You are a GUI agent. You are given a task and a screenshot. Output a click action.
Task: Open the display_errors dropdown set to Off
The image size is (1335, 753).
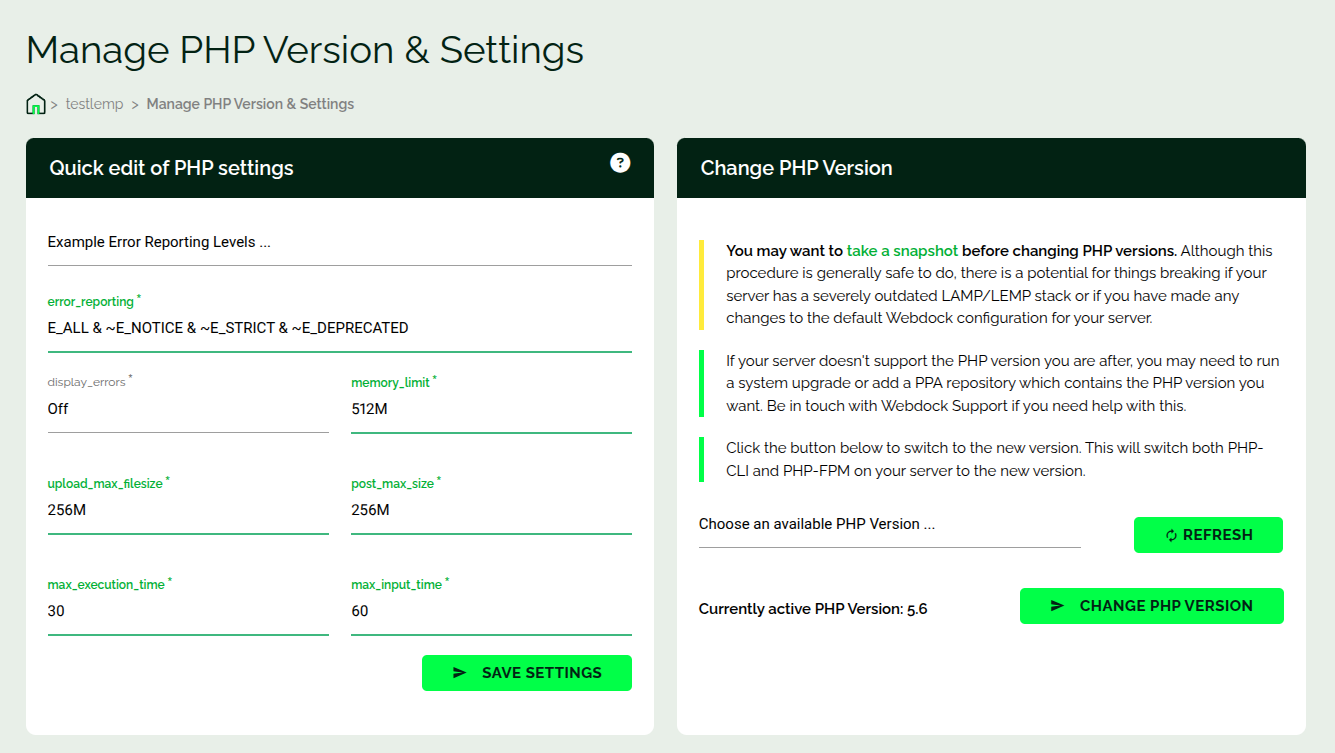[187, 409]
